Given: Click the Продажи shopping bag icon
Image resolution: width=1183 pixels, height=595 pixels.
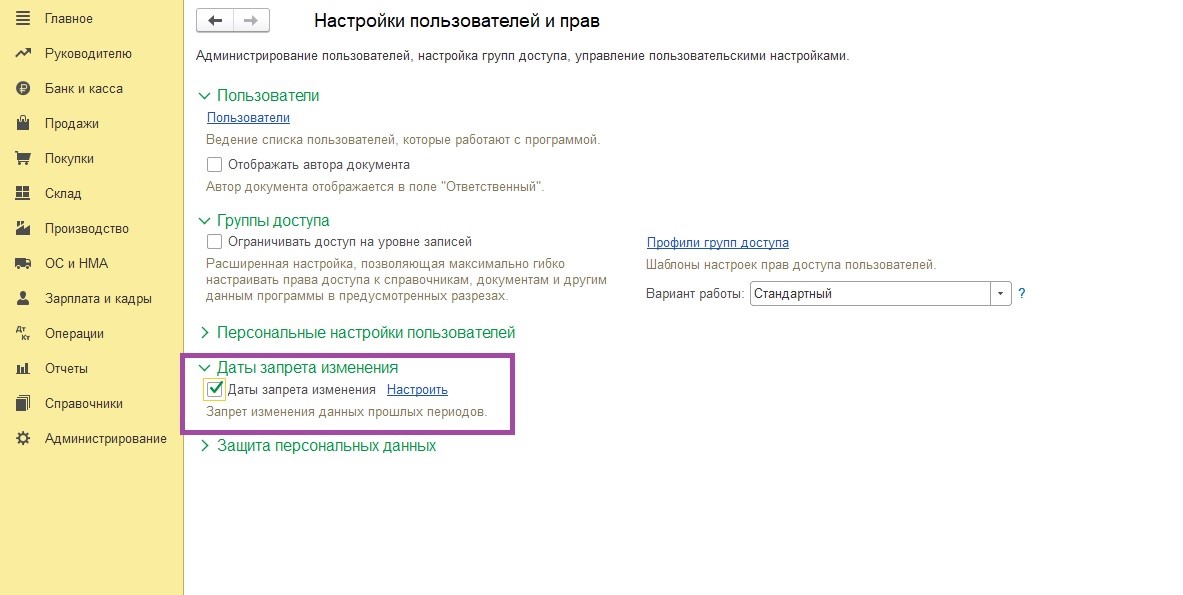Looking at the screenshot, I should point(23,123).
